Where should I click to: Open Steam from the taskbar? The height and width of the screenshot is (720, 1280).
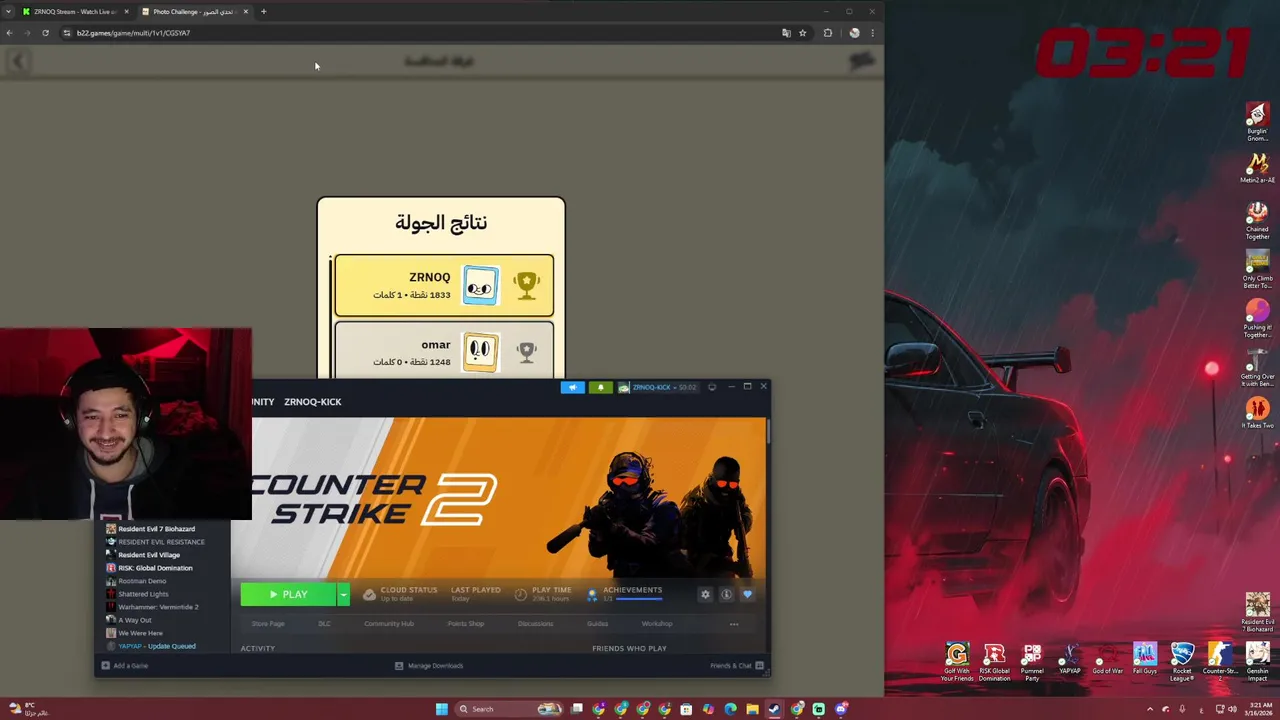pyautogui.click(x=774, y=709)
